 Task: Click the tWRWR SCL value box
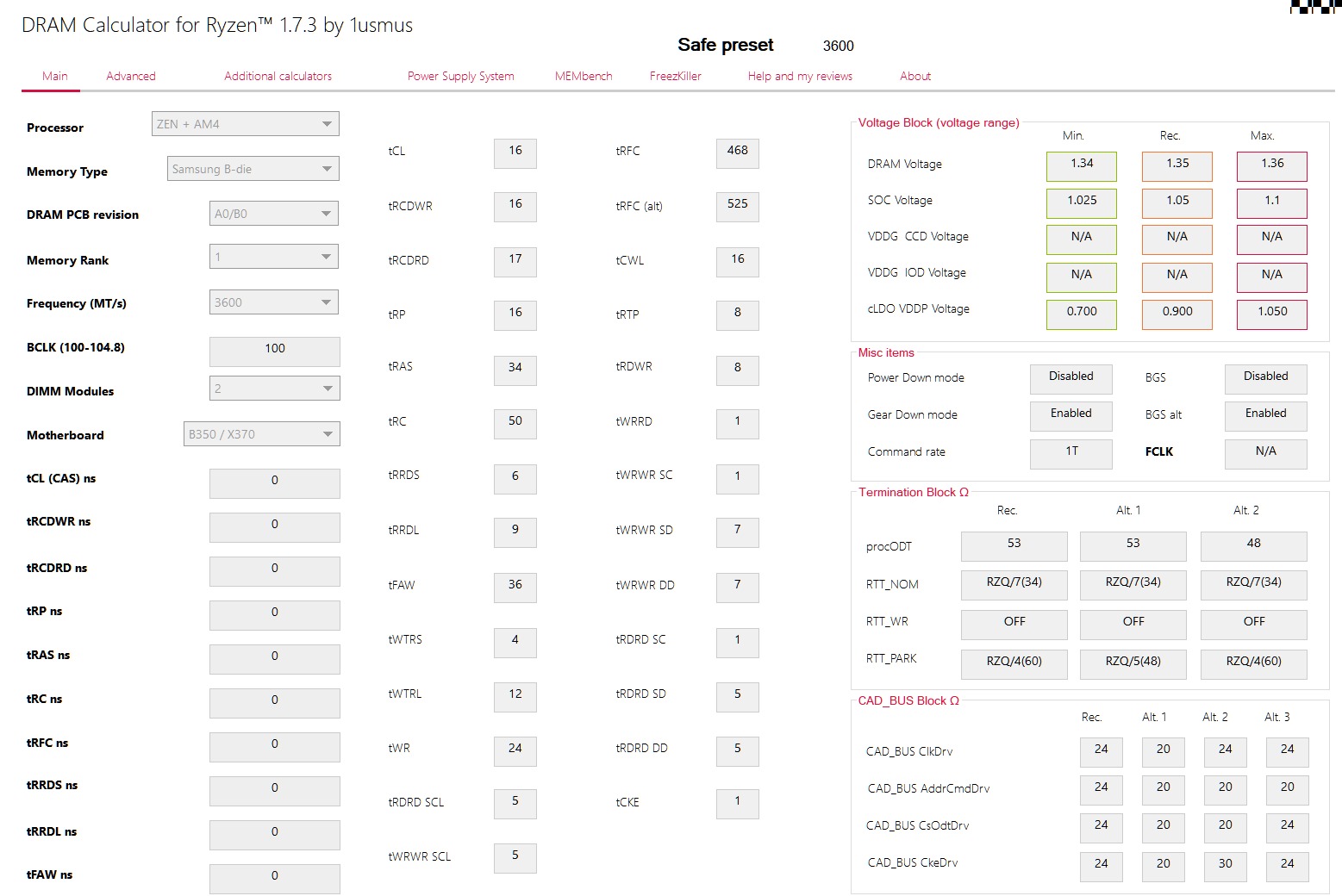[x=515, y=858]
